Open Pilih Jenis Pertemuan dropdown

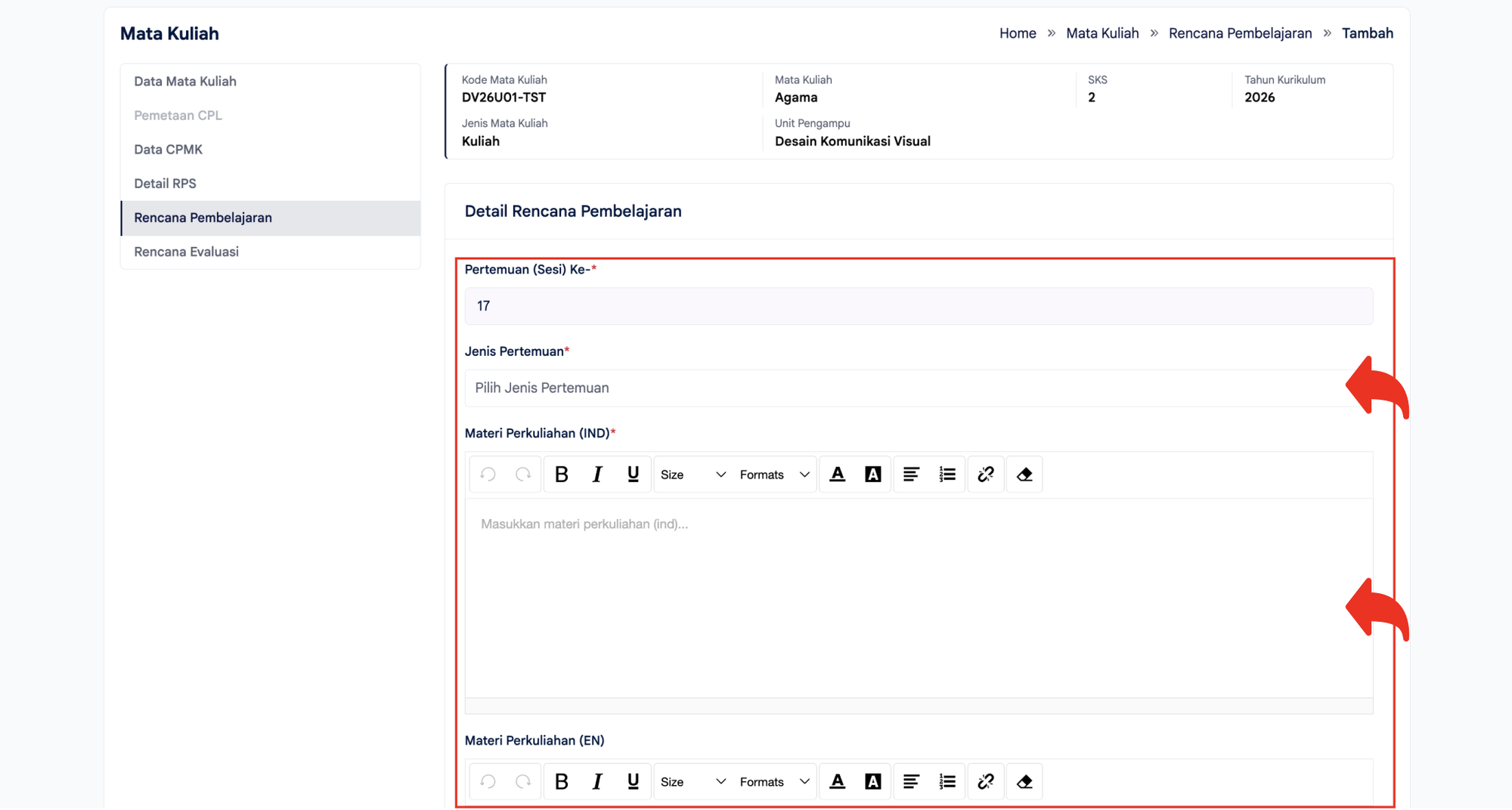tap(919, 388)
